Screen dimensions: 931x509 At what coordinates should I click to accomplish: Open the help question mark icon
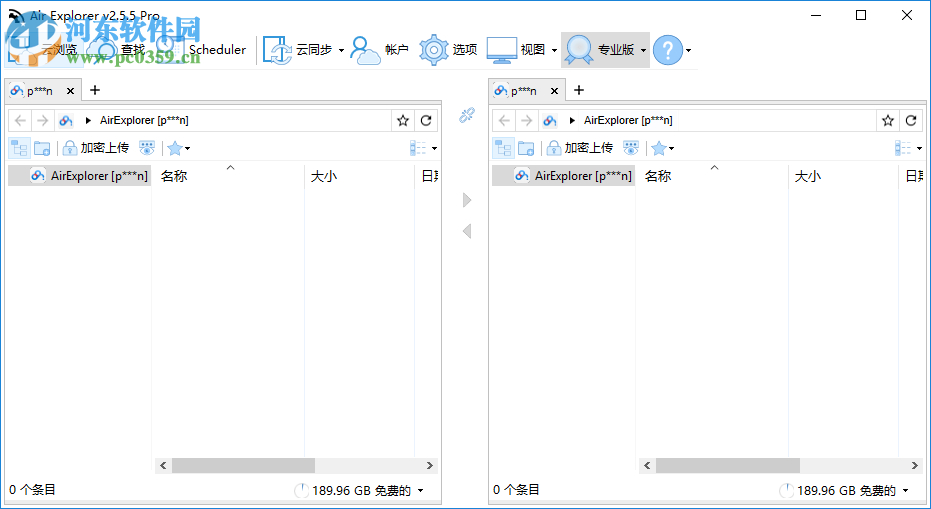(x=667, y=50)
